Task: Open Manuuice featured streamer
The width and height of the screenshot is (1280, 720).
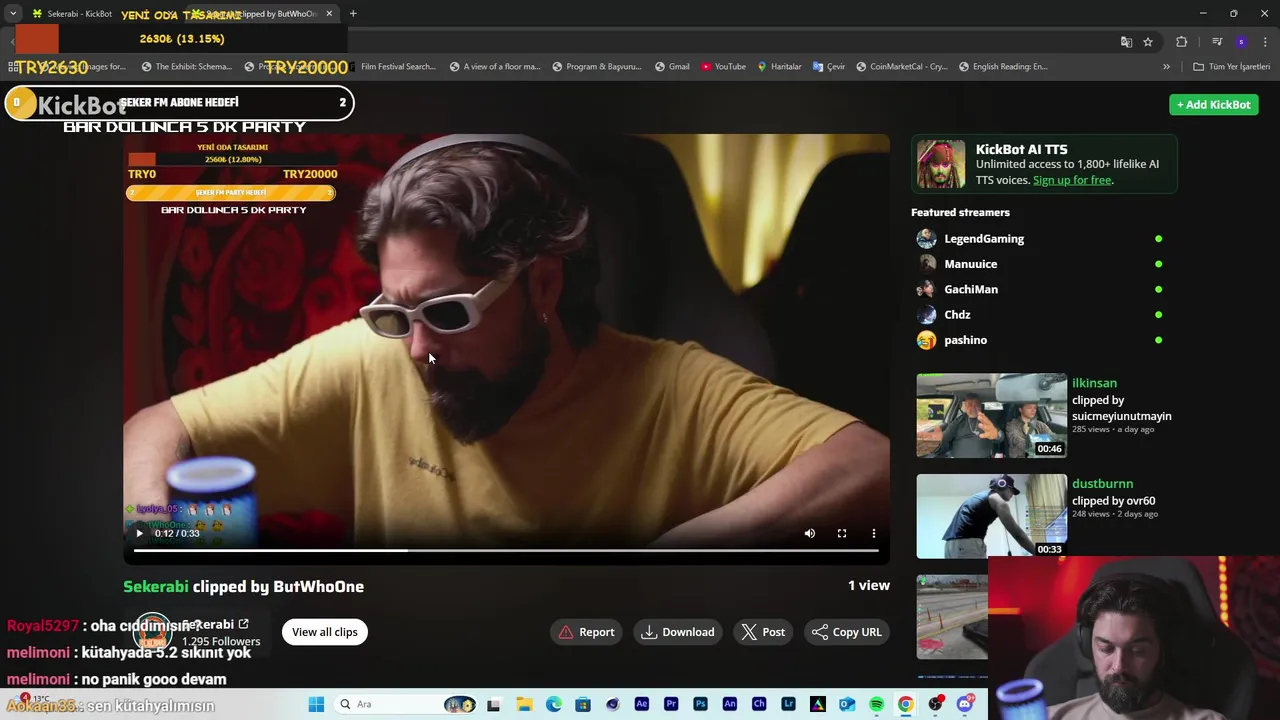Action: click(x=970, y=264)
